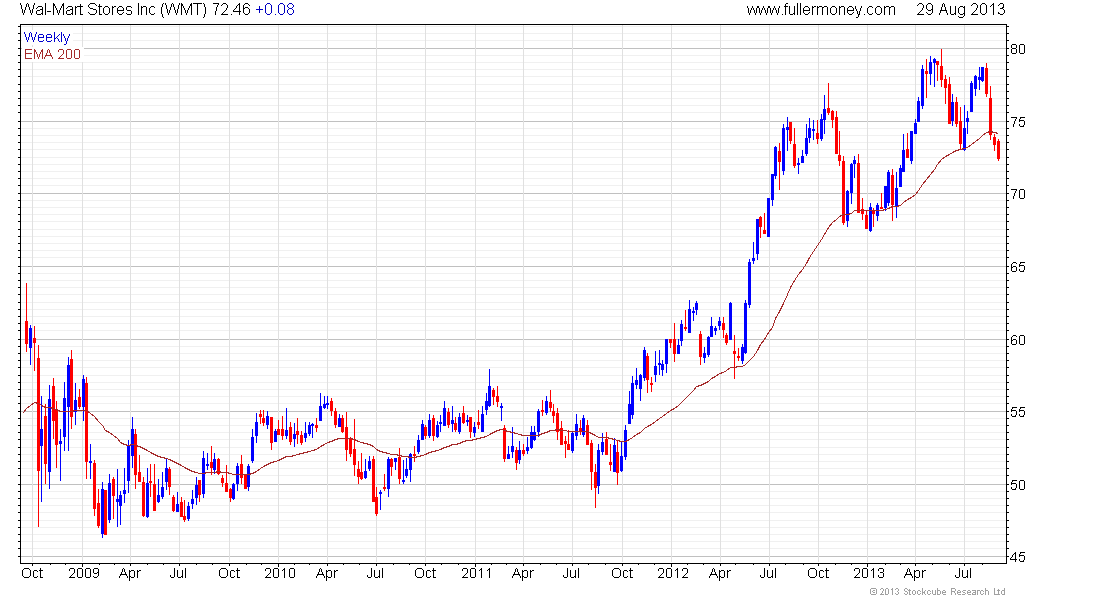
Task: Click the 60 price axis label
Action: (x=1017, y=340)
